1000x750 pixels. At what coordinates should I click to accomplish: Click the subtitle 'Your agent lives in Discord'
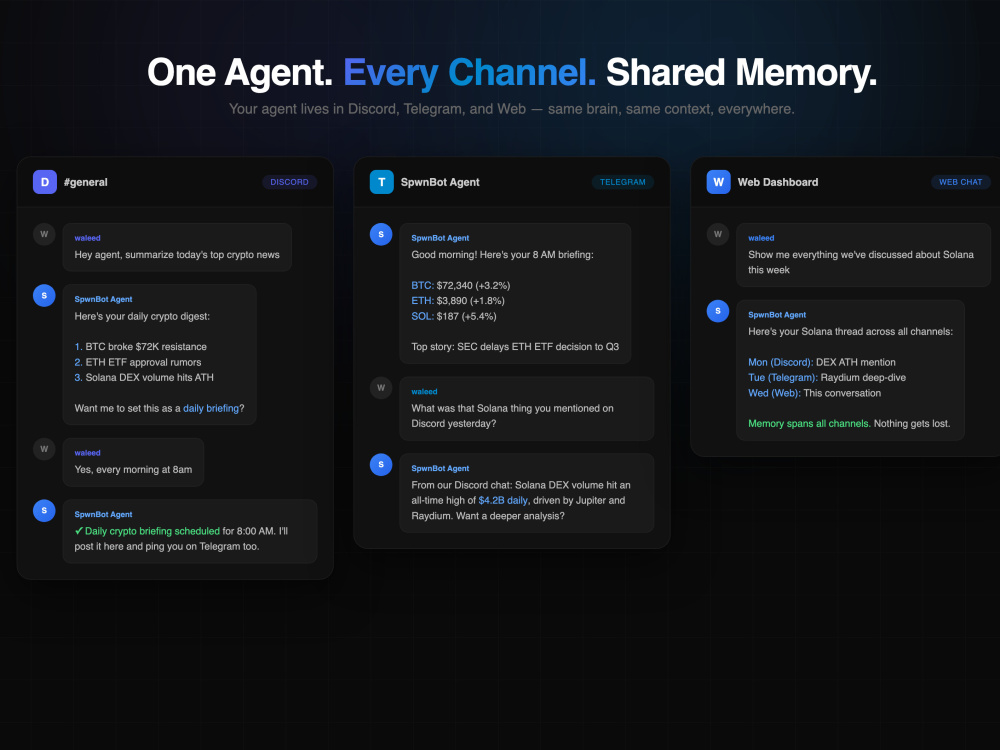(511, 109)
